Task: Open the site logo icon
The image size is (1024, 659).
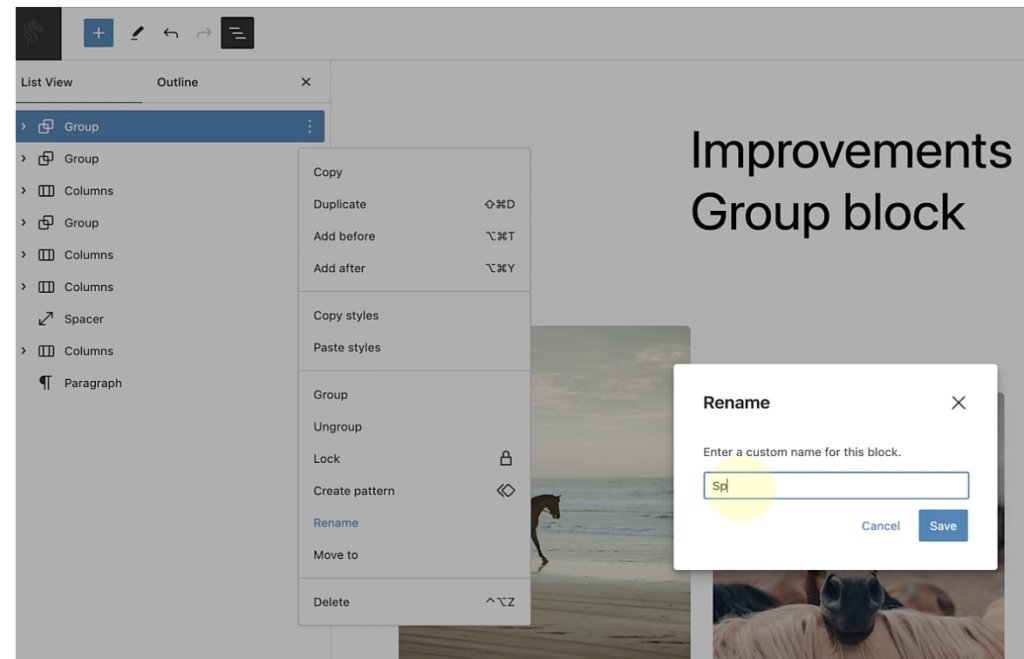Action: (38, 33)
